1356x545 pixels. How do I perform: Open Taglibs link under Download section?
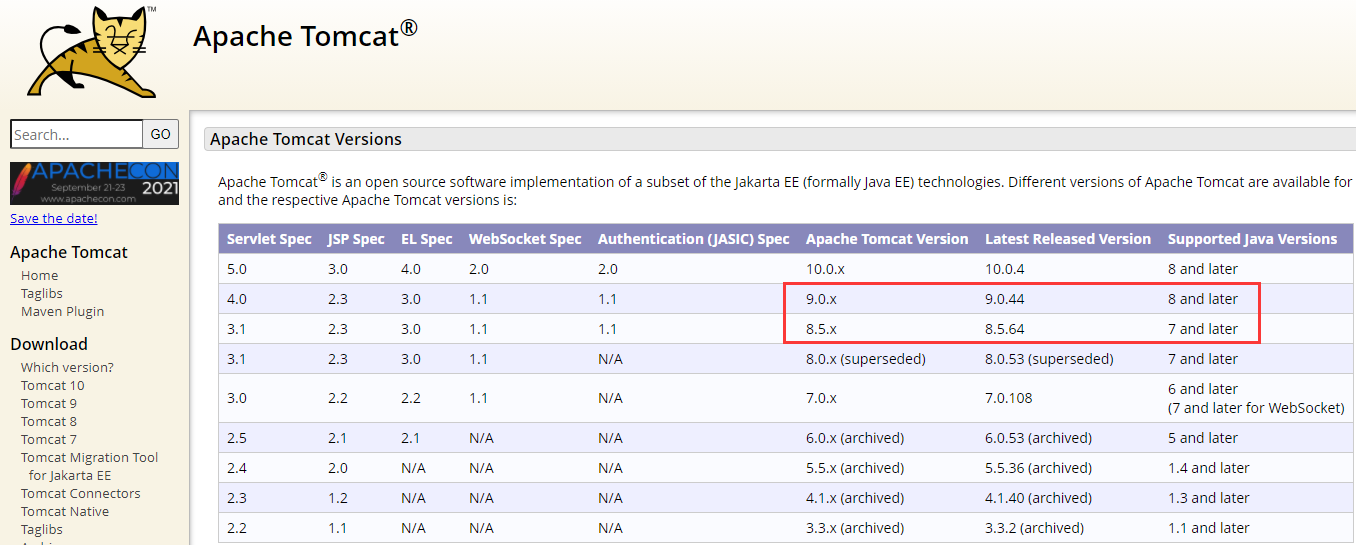click(42, 529)
